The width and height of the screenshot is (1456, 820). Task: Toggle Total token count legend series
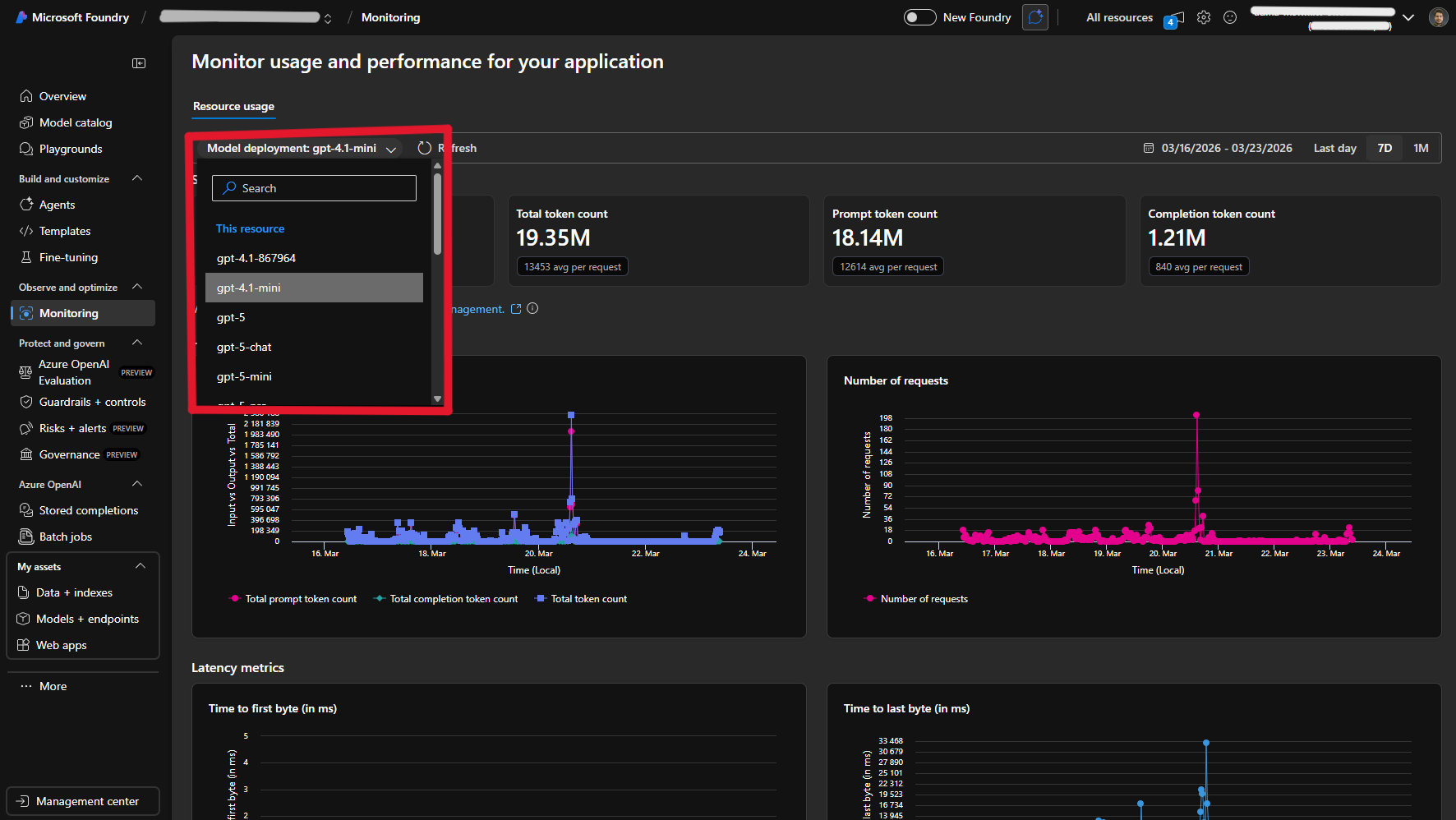click(581, 599)
